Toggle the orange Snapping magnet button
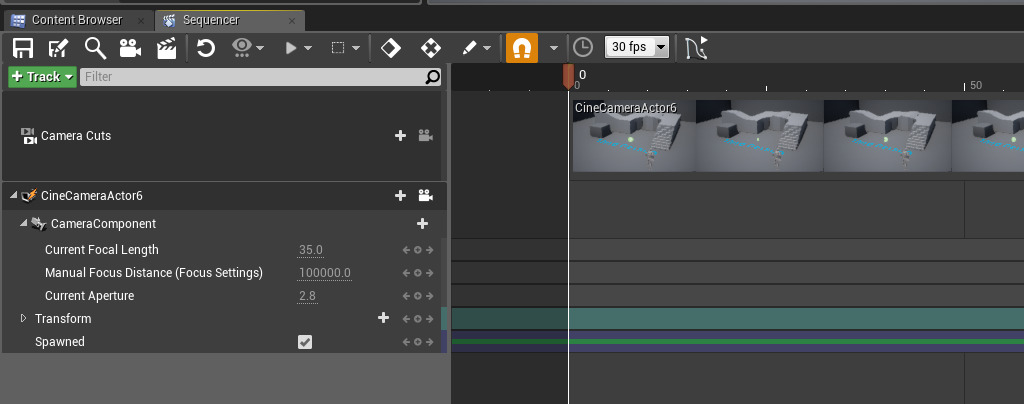This screenshot has width=1024, height=404. click(521, 47)
